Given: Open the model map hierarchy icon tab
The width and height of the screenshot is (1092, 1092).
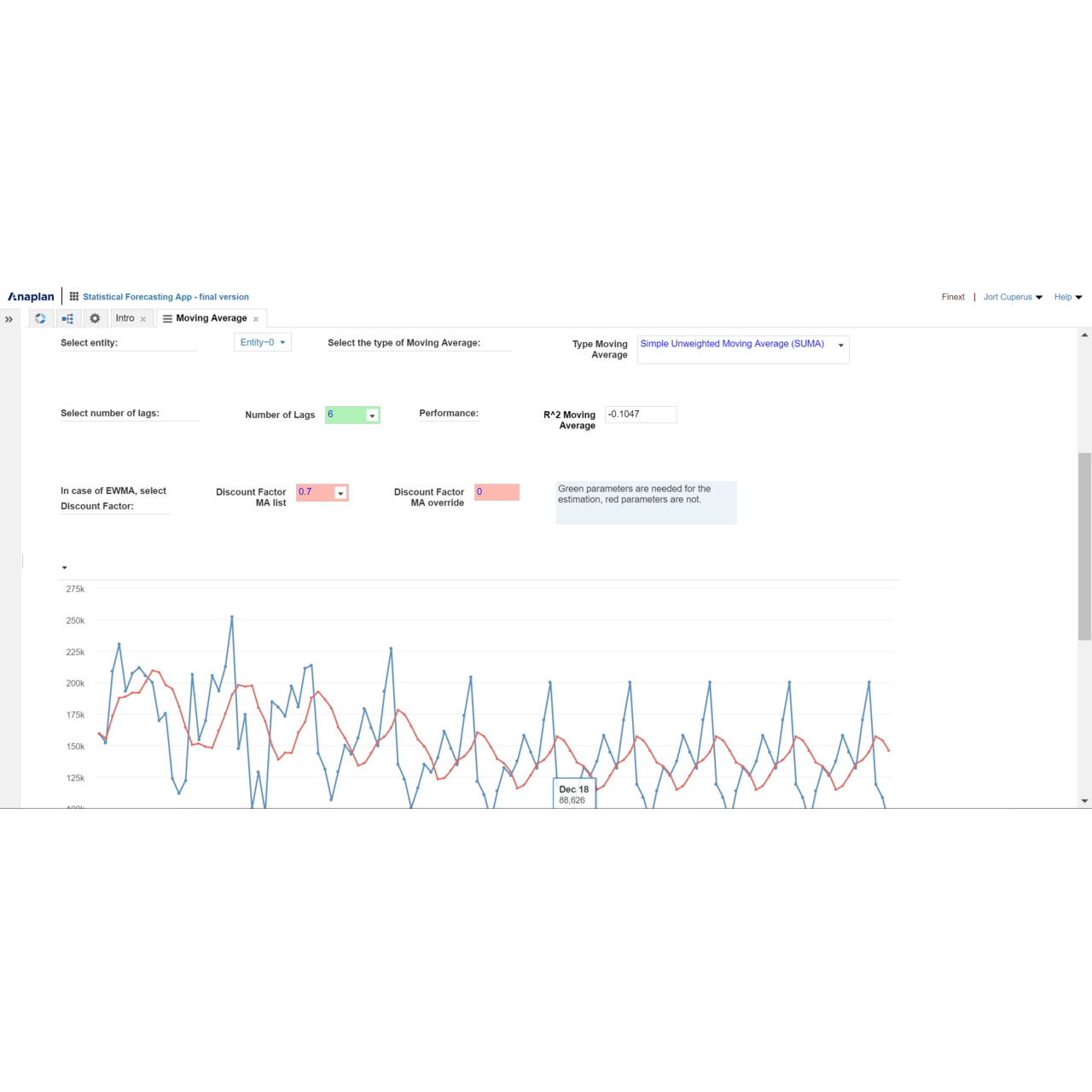Looking at the screenshot, I should click(67, 318).
